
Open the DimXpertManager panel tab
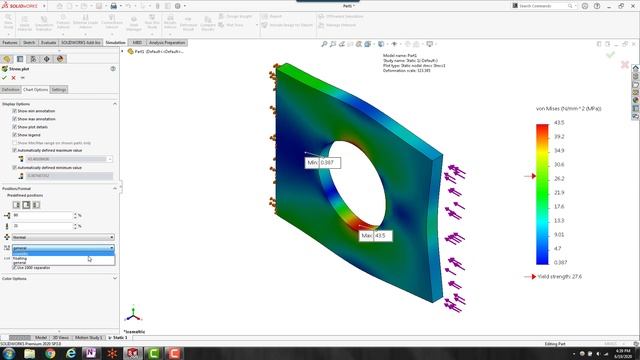[47, 59]
